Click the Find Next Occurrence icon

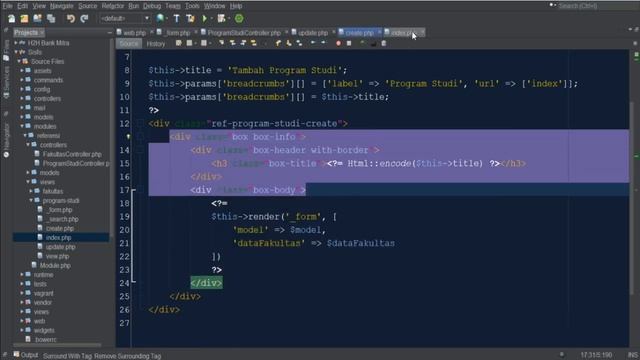pyautogui.click(x=243, y=43)
